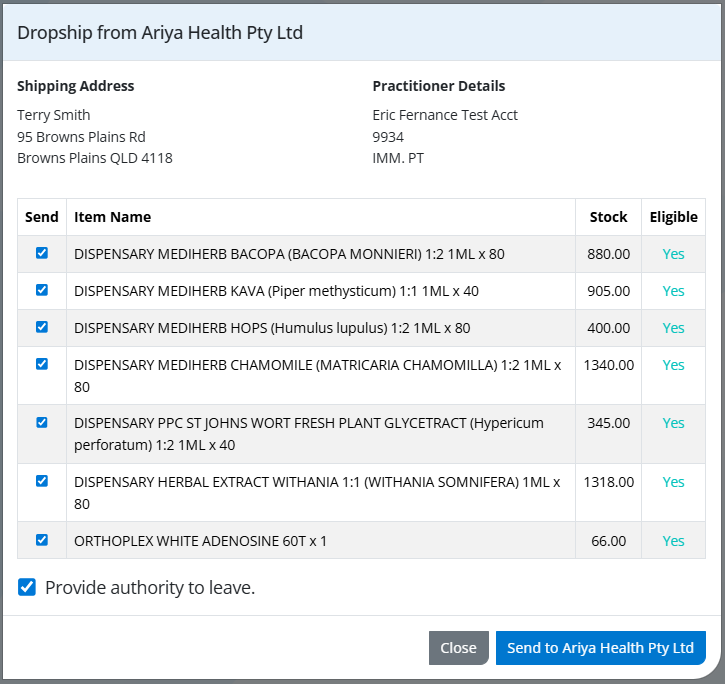Screen dimensions: 725x684
Task: Click recipient name Terry Smith
Action: pyautogui.click(x=54, y=115)
